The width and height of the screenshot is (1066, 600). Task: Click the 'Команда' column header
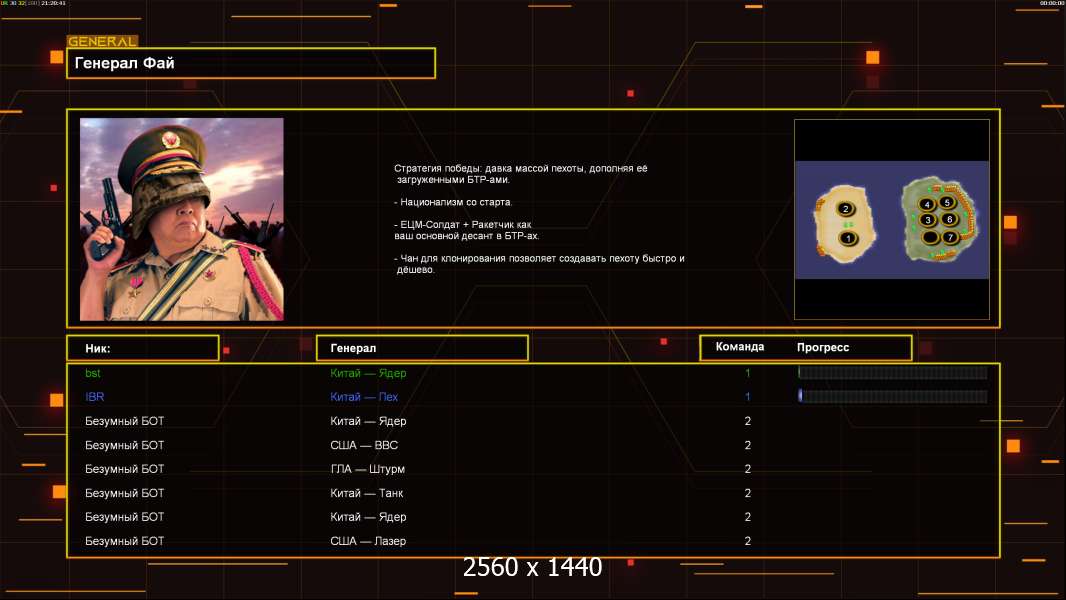click(740, 347)
